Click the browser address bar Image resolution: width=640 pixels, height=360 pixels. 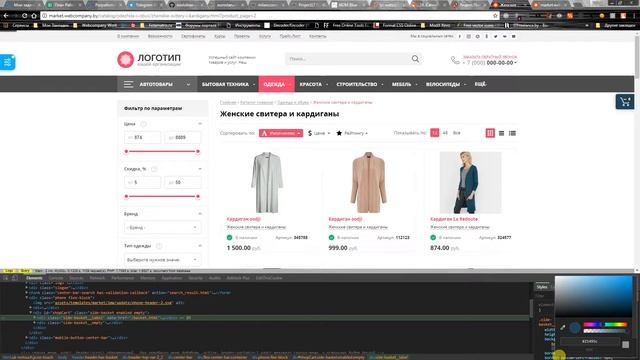[269, 16]
